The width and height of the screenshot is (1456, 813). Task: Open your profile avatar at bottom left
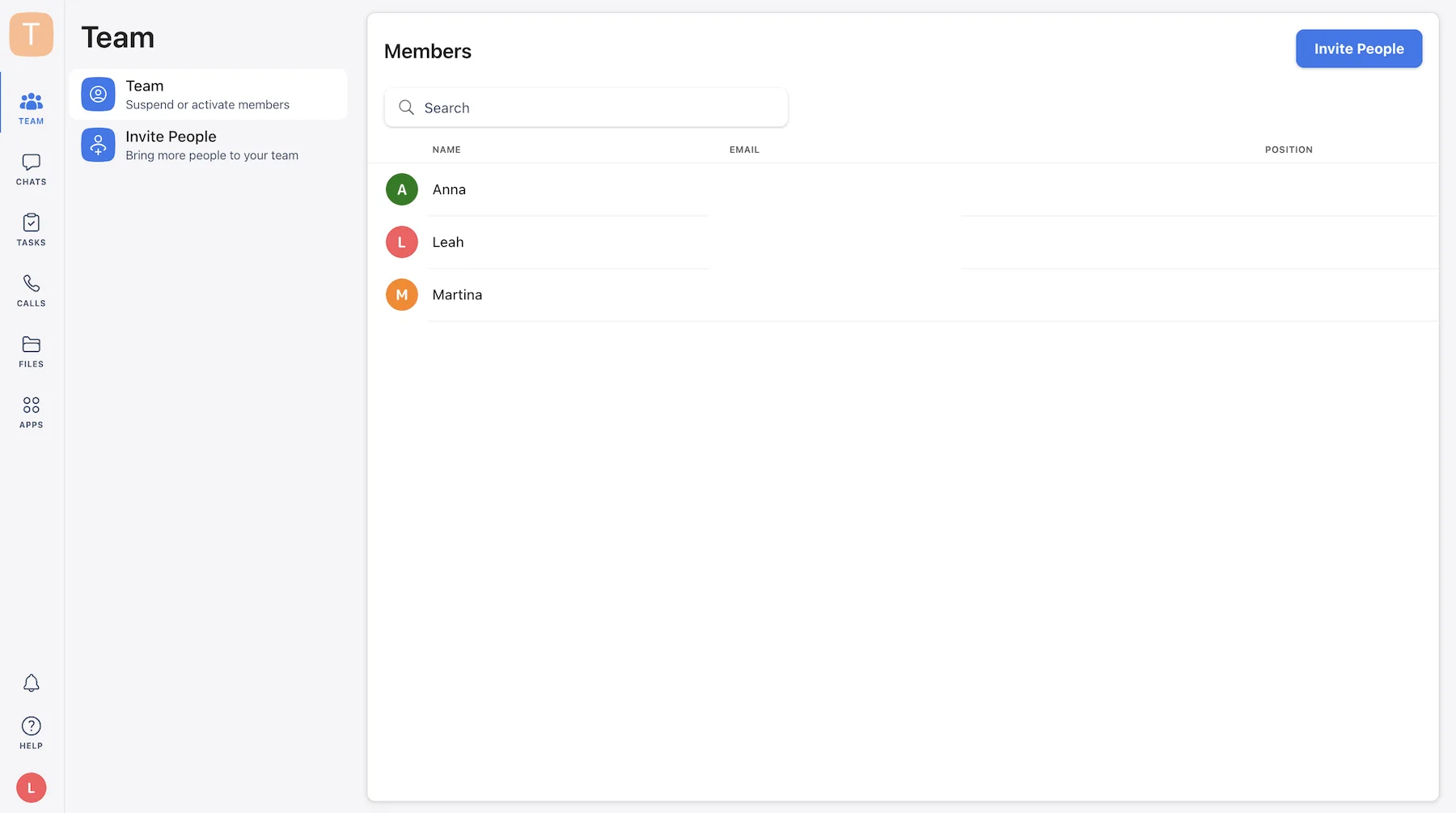pos(31,787)
